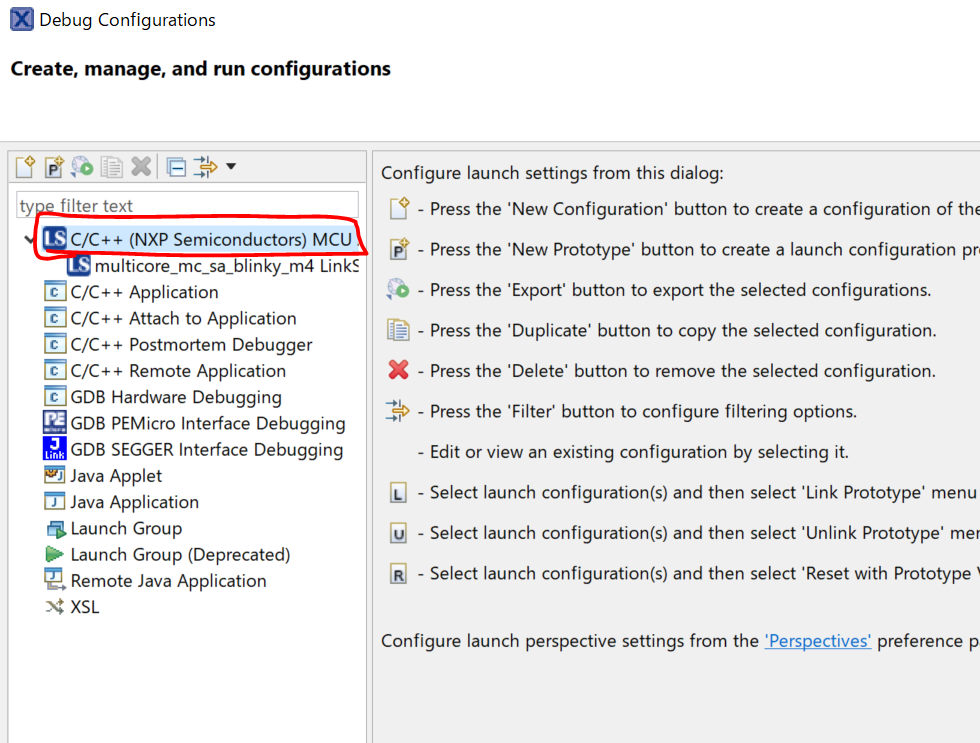Click icon beside GDB Hardware Debugging
980x743 pixels.
(x=54, y=397)
